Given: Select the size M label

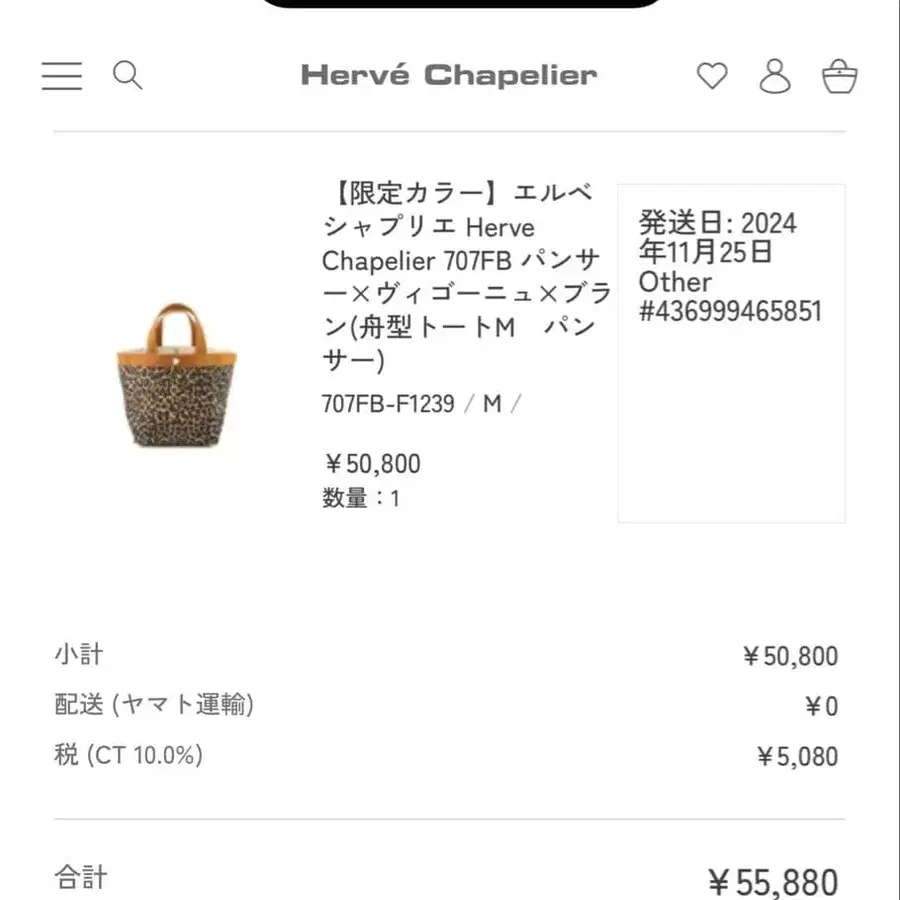Looking at the screenshot, I should point(490,404).
